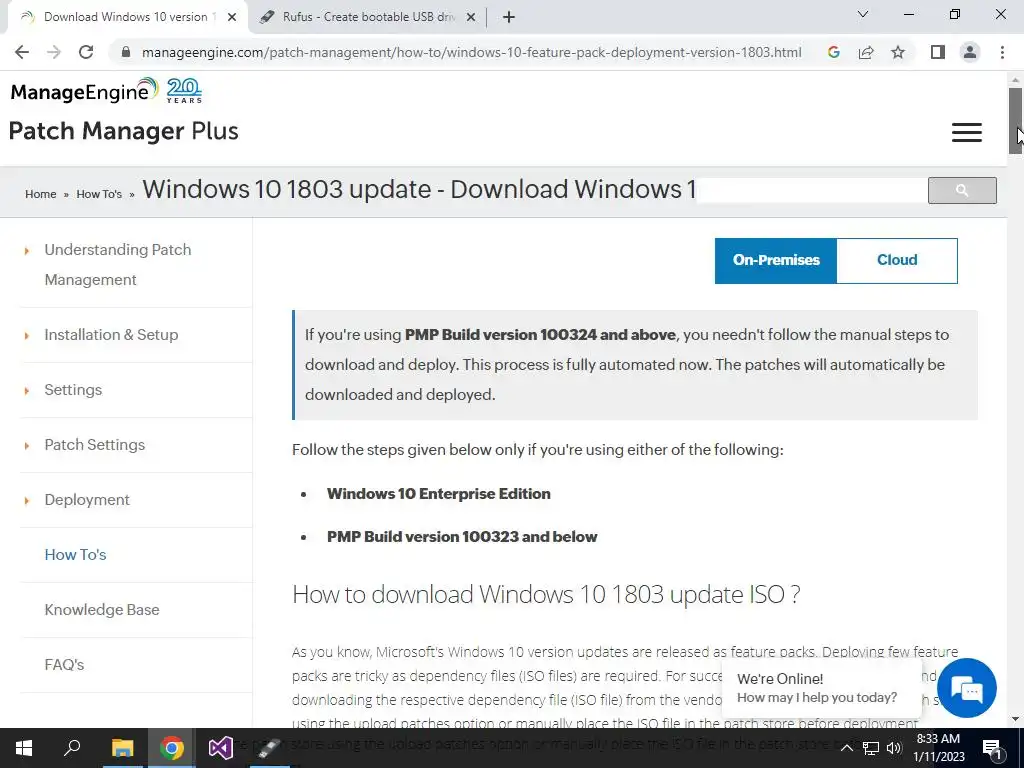
Task: Expand Understanding Patch Management section
Action: (x=118, y=264)
